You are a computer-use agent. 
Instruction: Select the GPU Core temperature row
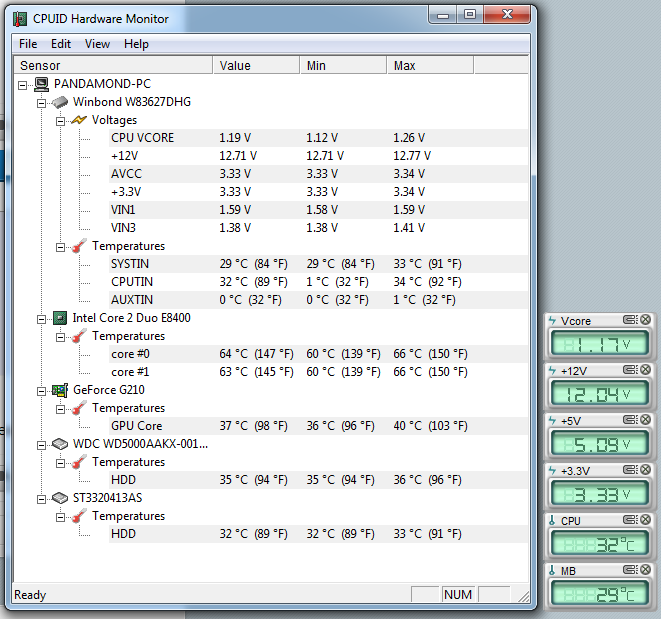(x=318, y=426)
